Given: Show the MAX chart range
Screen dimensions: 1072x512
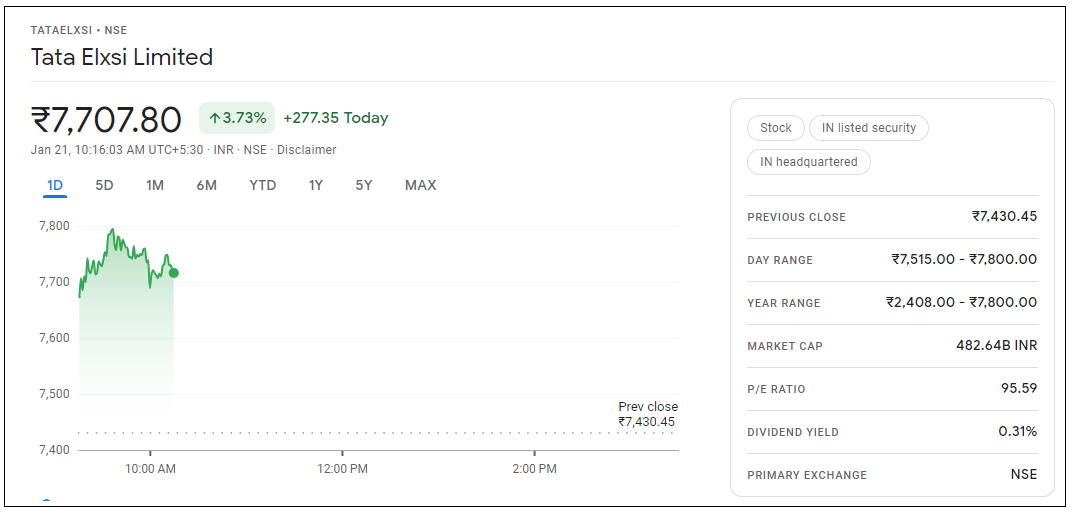Looking at the screenshot, I should 420,185.
